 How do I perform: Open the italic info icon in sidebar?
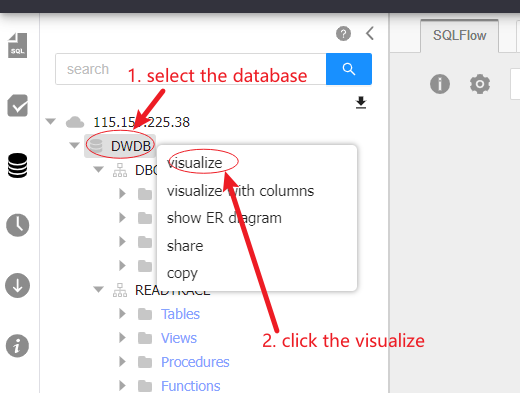[x=17, y=346]
